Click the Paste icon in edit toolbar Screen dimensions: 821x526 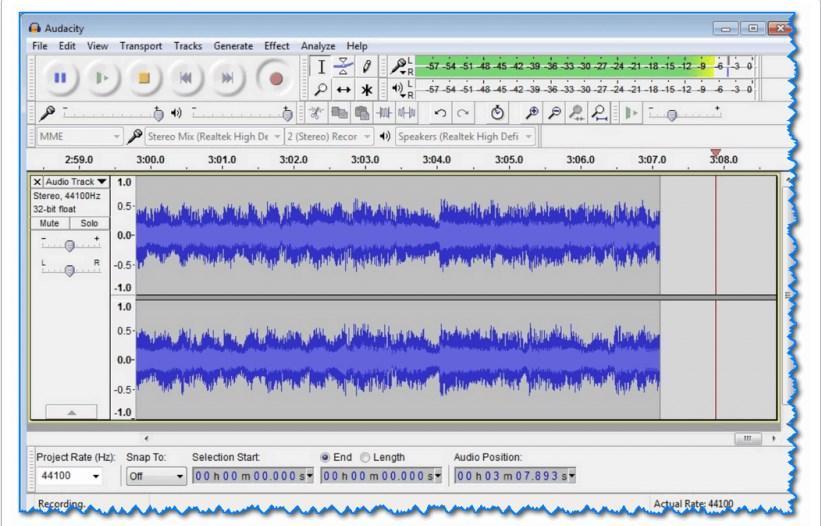(361, 113)
